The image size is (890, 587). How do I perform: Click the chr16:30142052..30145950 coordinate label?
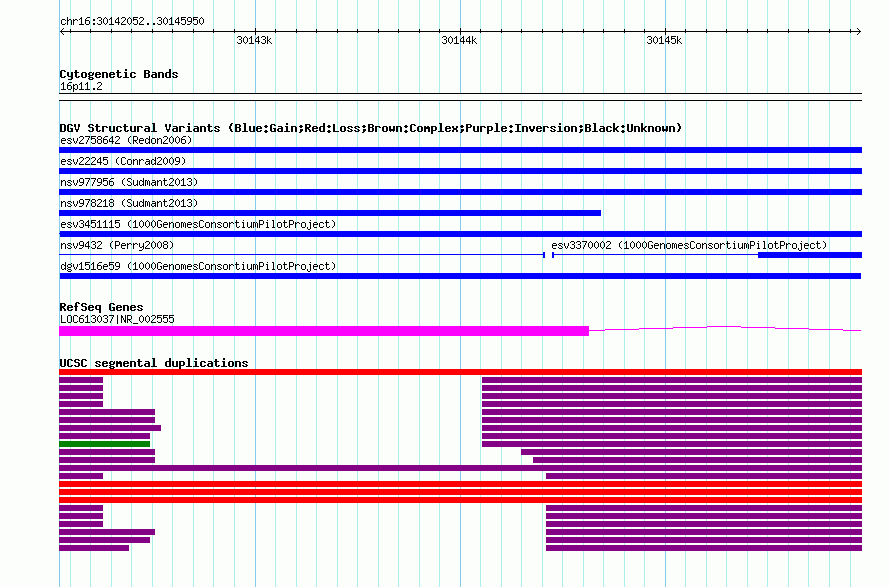[x=132, y=22]
